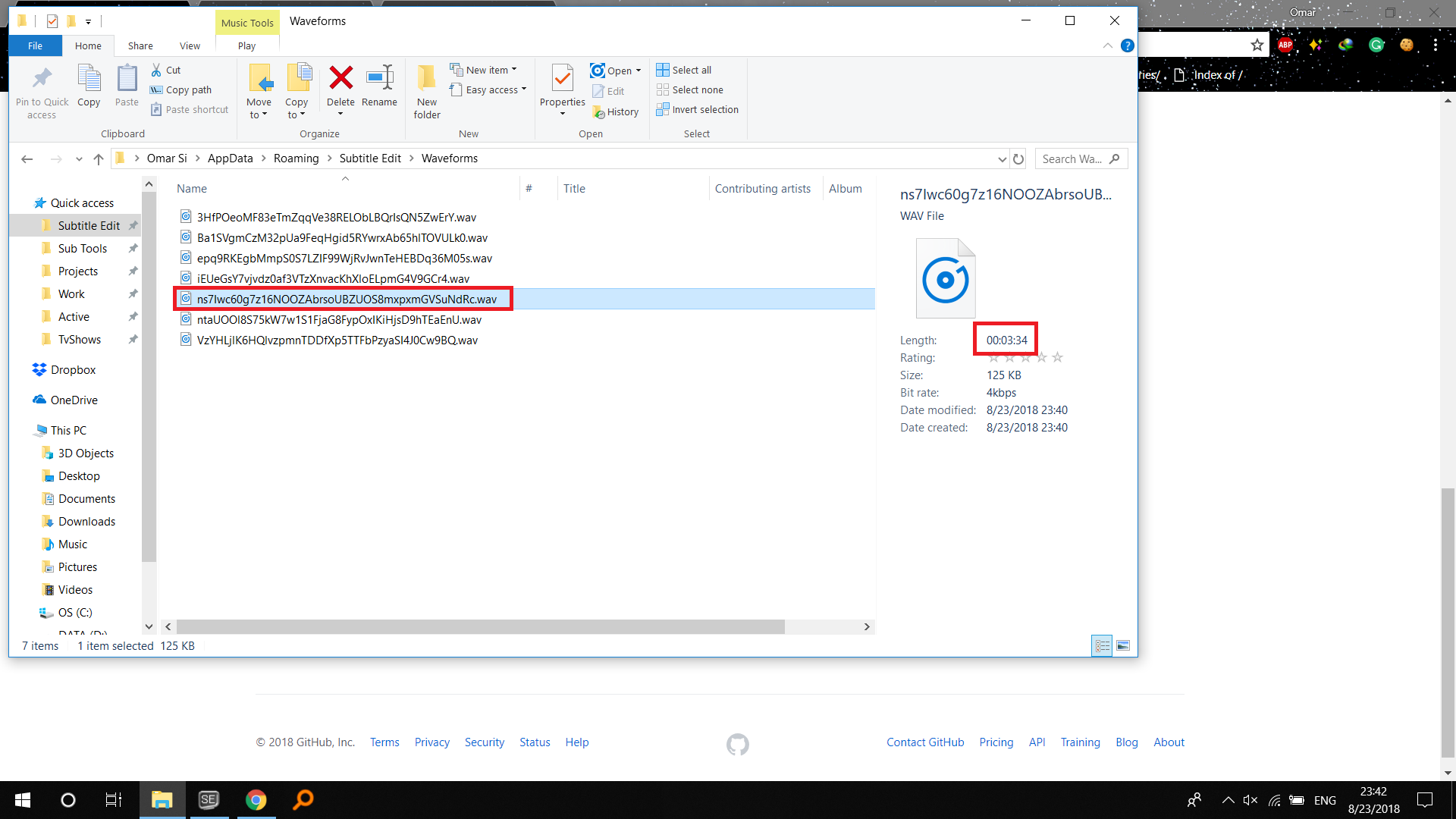The width and height of the screenshot is (1456, 819).
Task: Click the Waveforms search box
Action: 1077,158
